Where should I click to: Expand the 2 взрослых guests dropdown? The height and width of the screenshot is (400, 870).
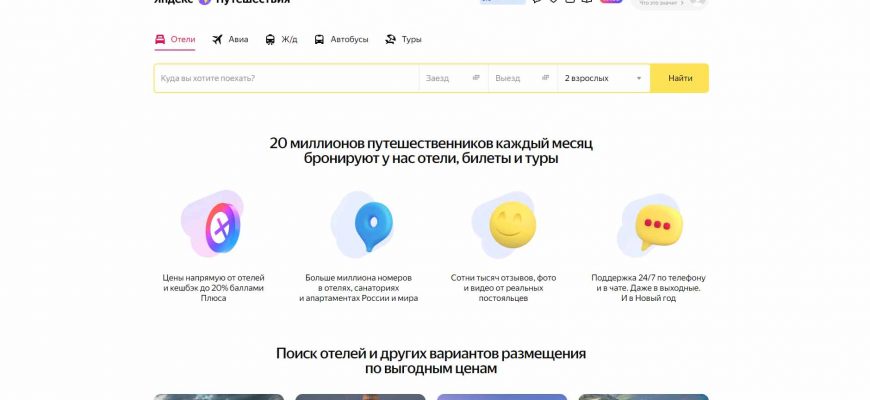tap(603, 78)
